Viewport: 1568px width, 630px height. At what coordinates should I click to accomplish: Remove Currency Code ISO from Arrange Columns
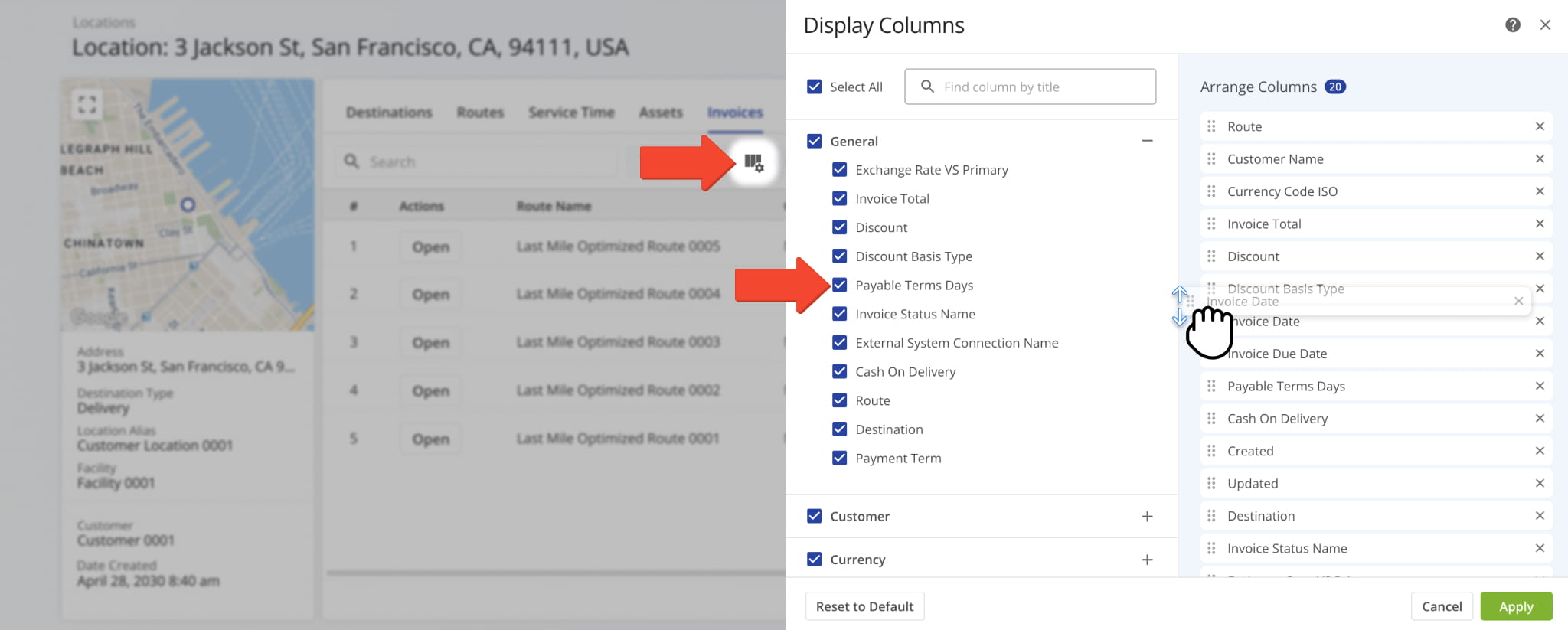pyautogui.click(x=1540, y=191)
